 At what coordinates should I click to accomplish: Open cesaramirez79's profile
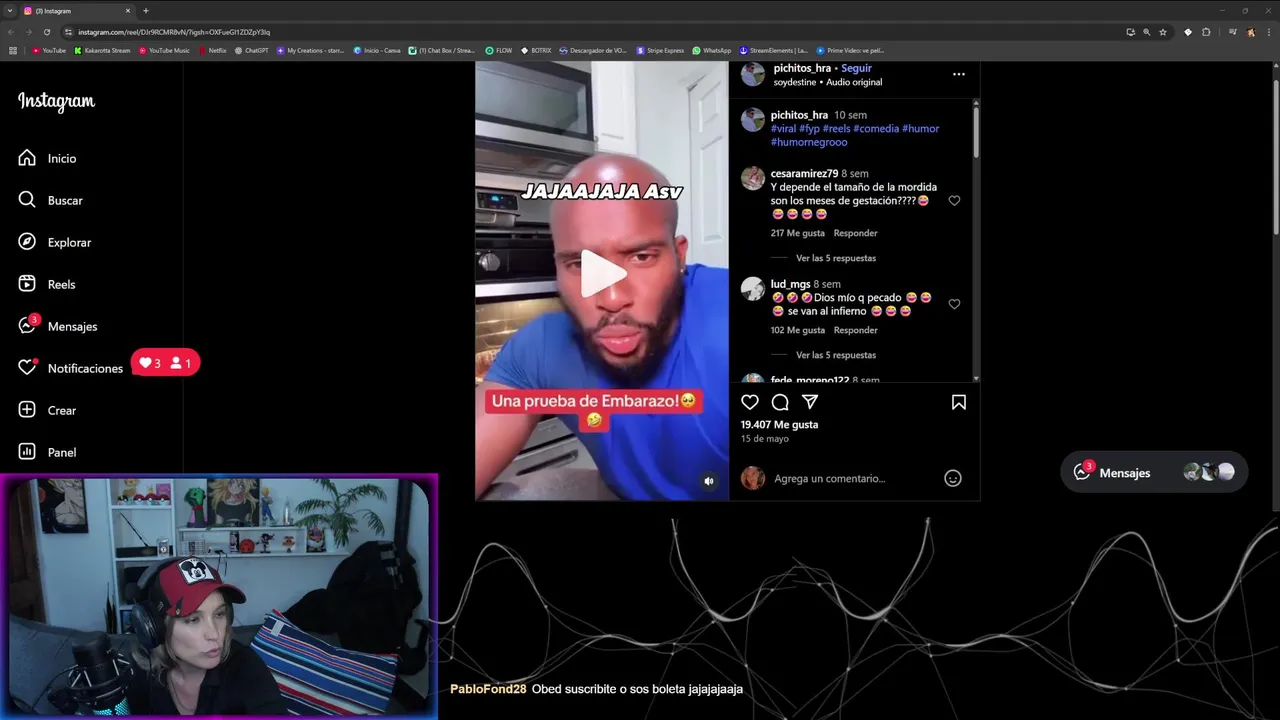804,173
